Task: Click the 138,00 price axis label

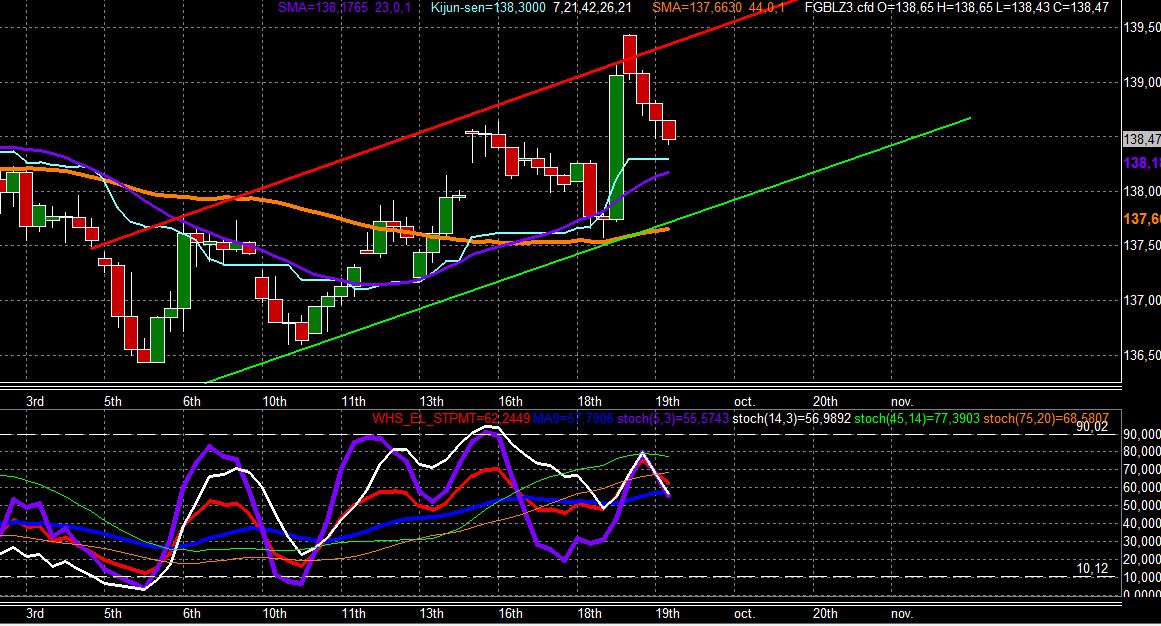Action: click(1142, 191)
